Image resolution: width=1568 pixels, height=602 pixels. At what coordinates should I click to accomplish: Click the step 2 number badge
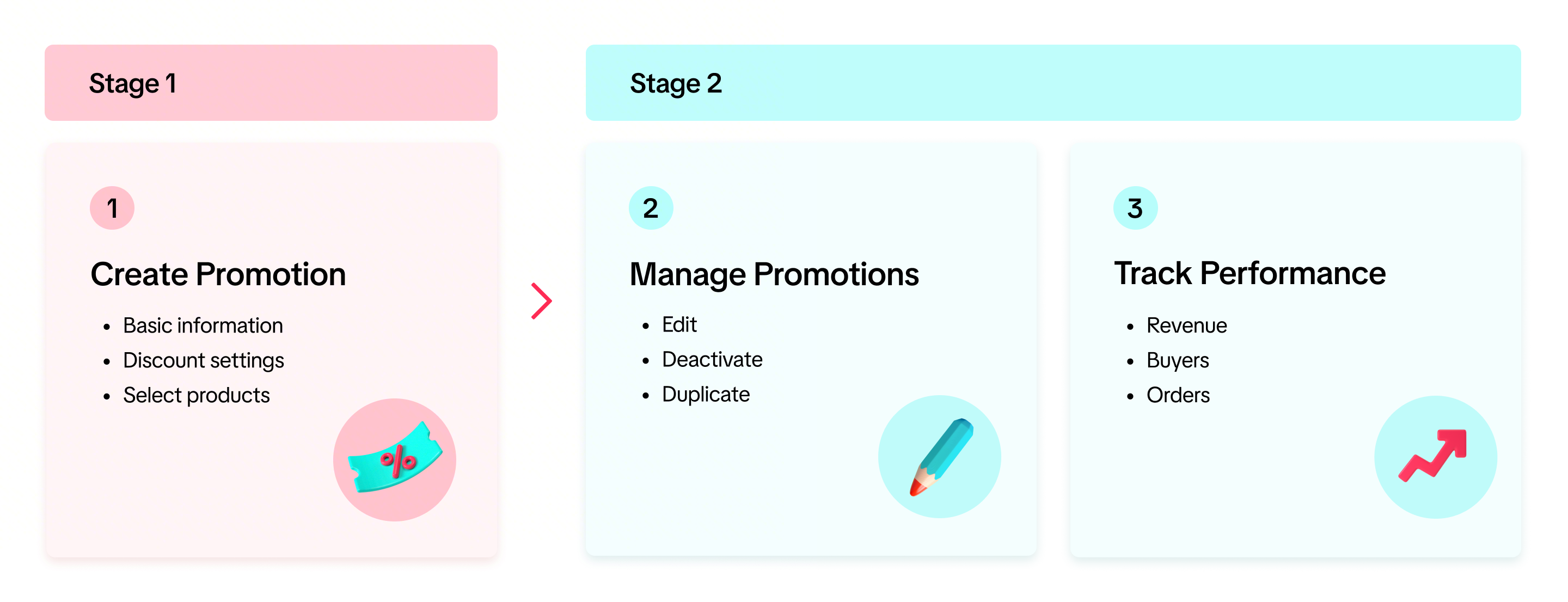[651, 208]
